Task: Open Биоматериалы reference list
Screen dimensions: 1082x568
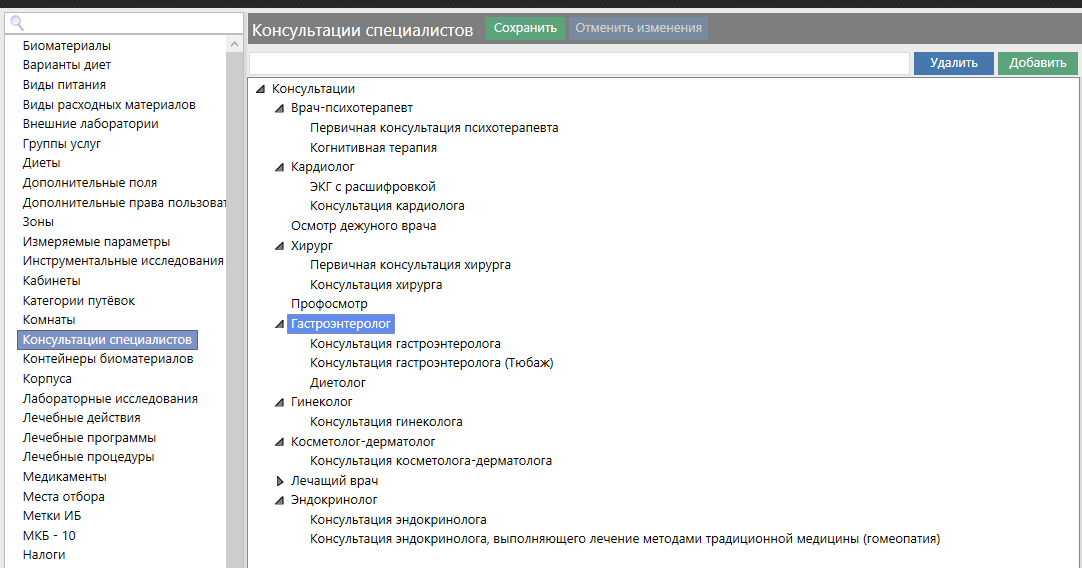Action: (x=66, y=46)
